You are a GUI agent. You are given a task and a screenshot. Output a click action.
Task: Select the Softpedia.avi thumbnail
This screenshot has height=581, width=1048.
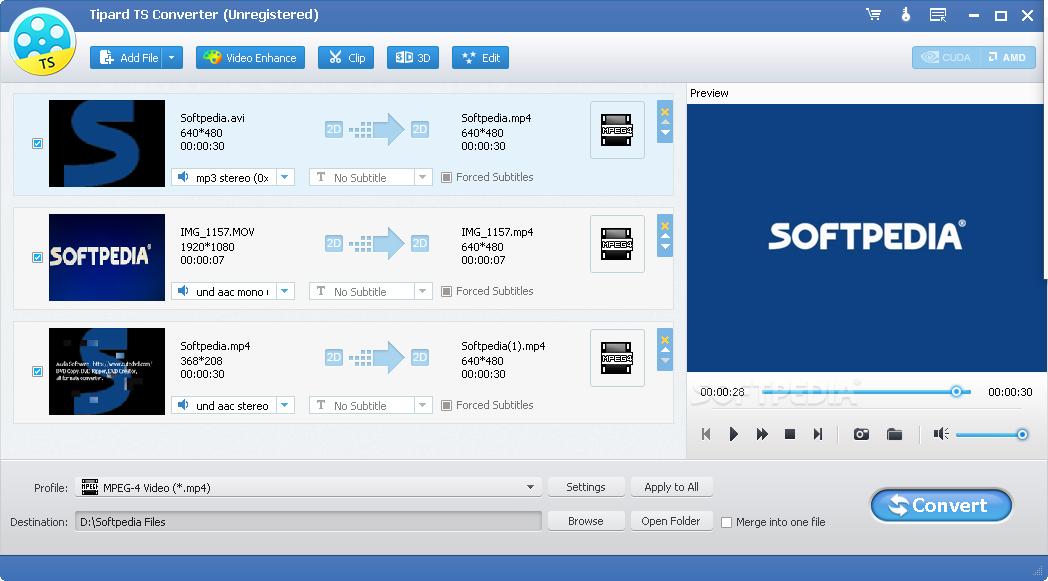[107, 143]
